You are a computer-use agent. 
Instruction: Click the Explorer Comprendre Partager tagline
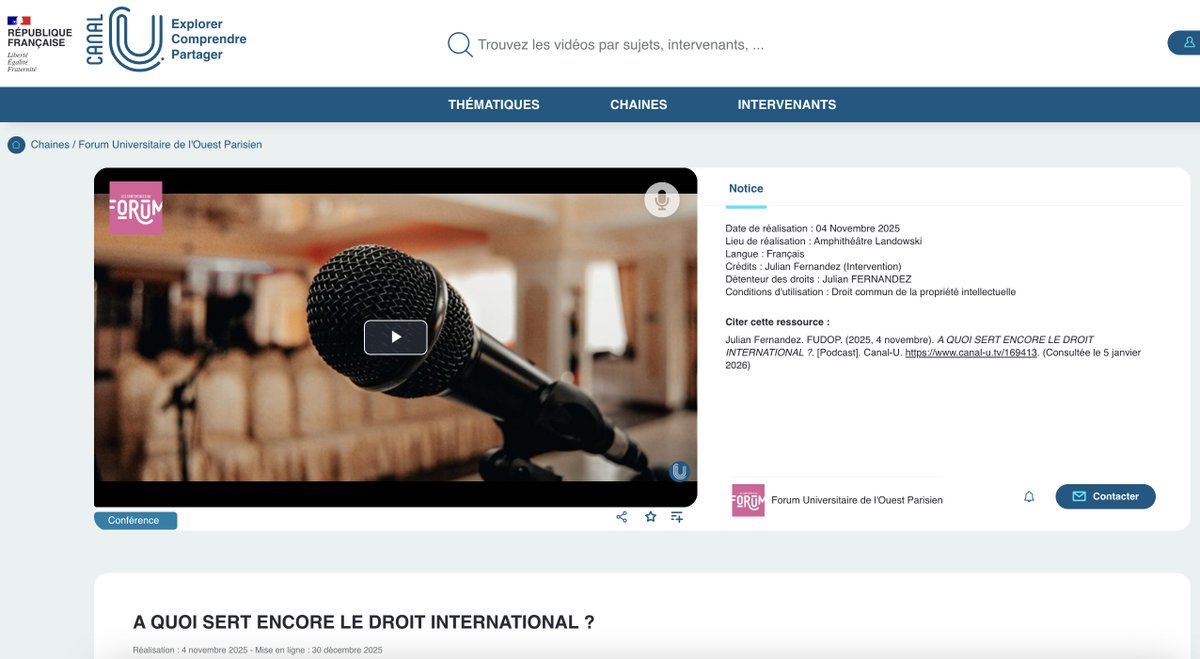click(x=209, y=39)
